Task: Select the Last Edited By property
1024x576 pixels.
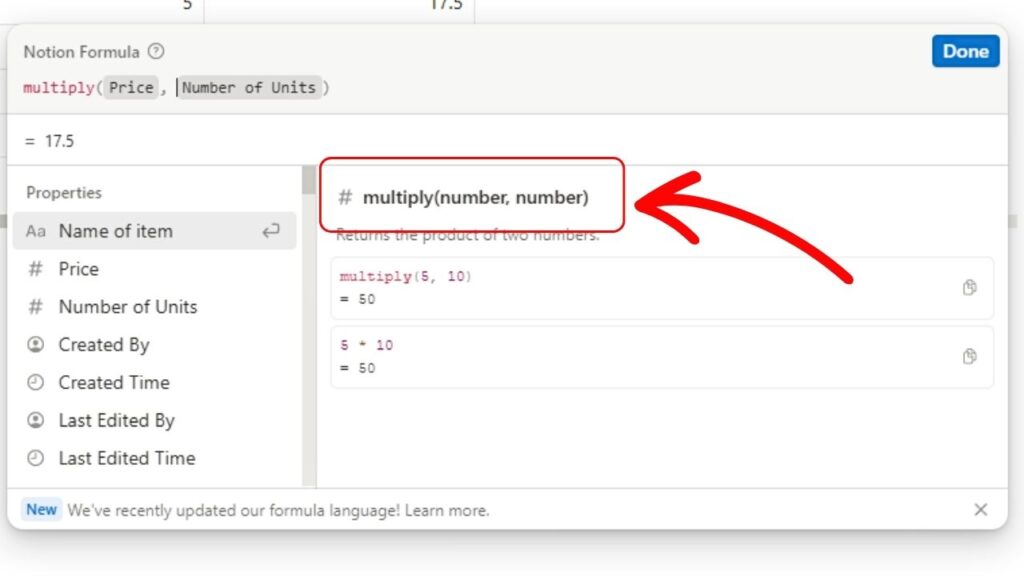Action: coord(117,420)
